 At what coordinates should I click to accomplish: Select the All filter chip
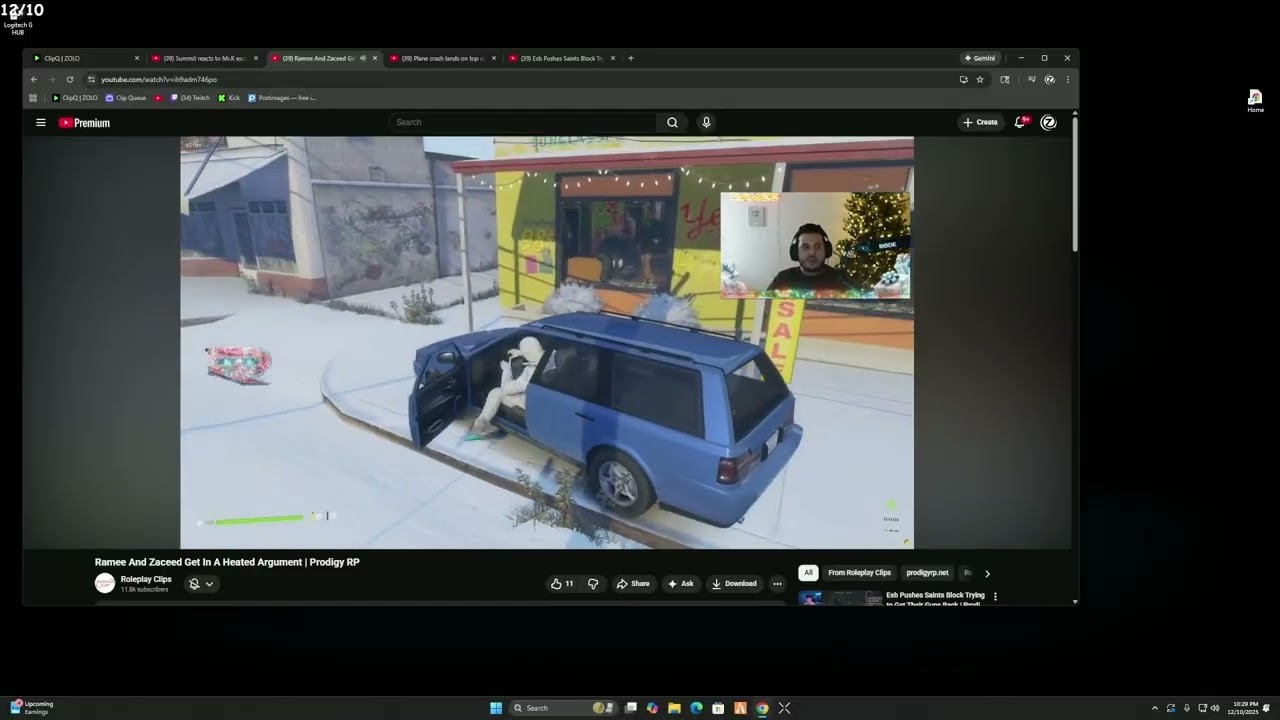(808, 573)
